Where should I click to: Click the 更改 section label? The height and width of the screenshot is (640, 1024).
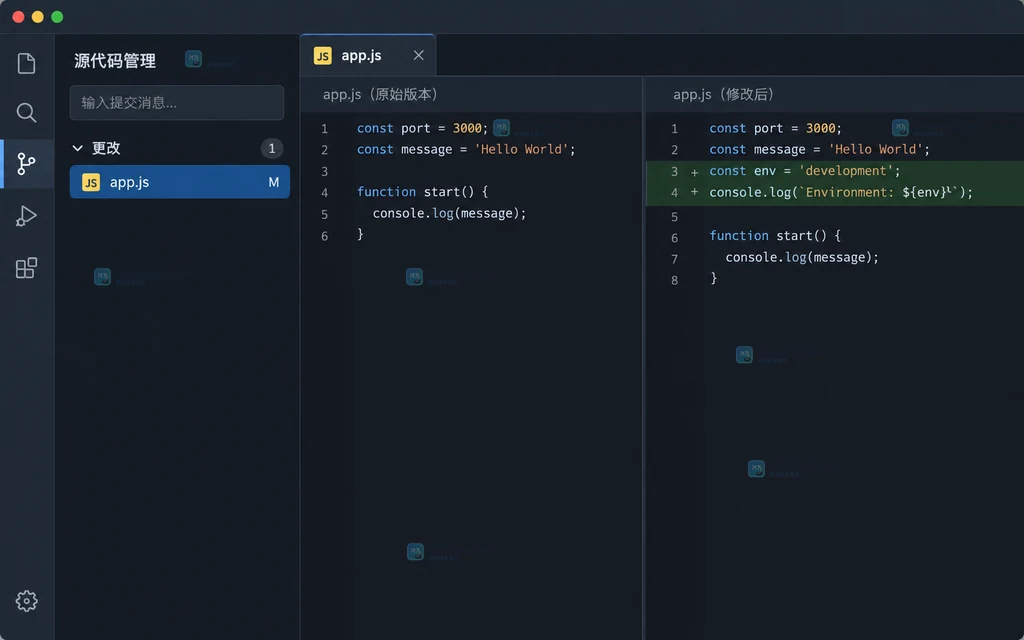[106, 148]
